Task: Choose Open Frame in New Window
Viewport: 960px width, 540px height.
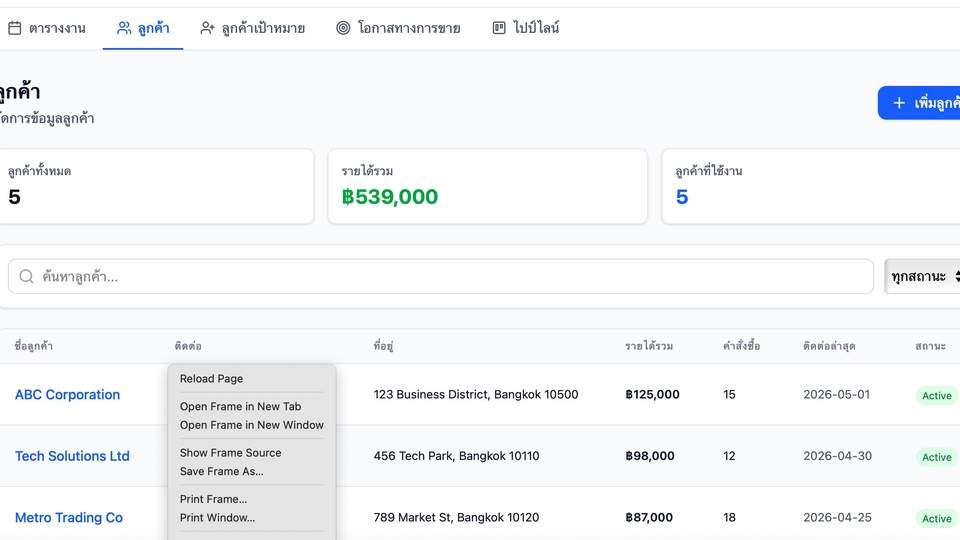Action: 252,425
